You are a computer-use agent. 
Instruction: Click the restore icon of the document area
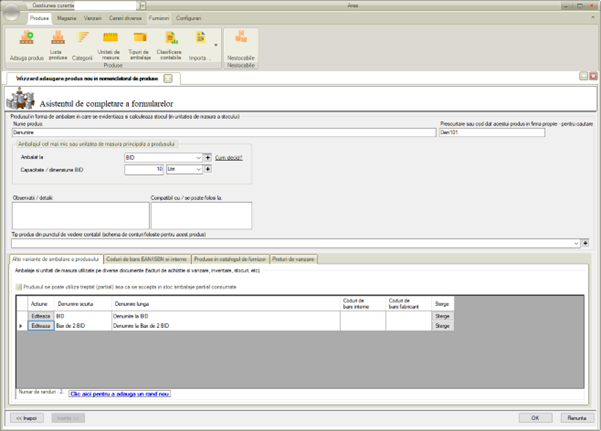(583, 76)
